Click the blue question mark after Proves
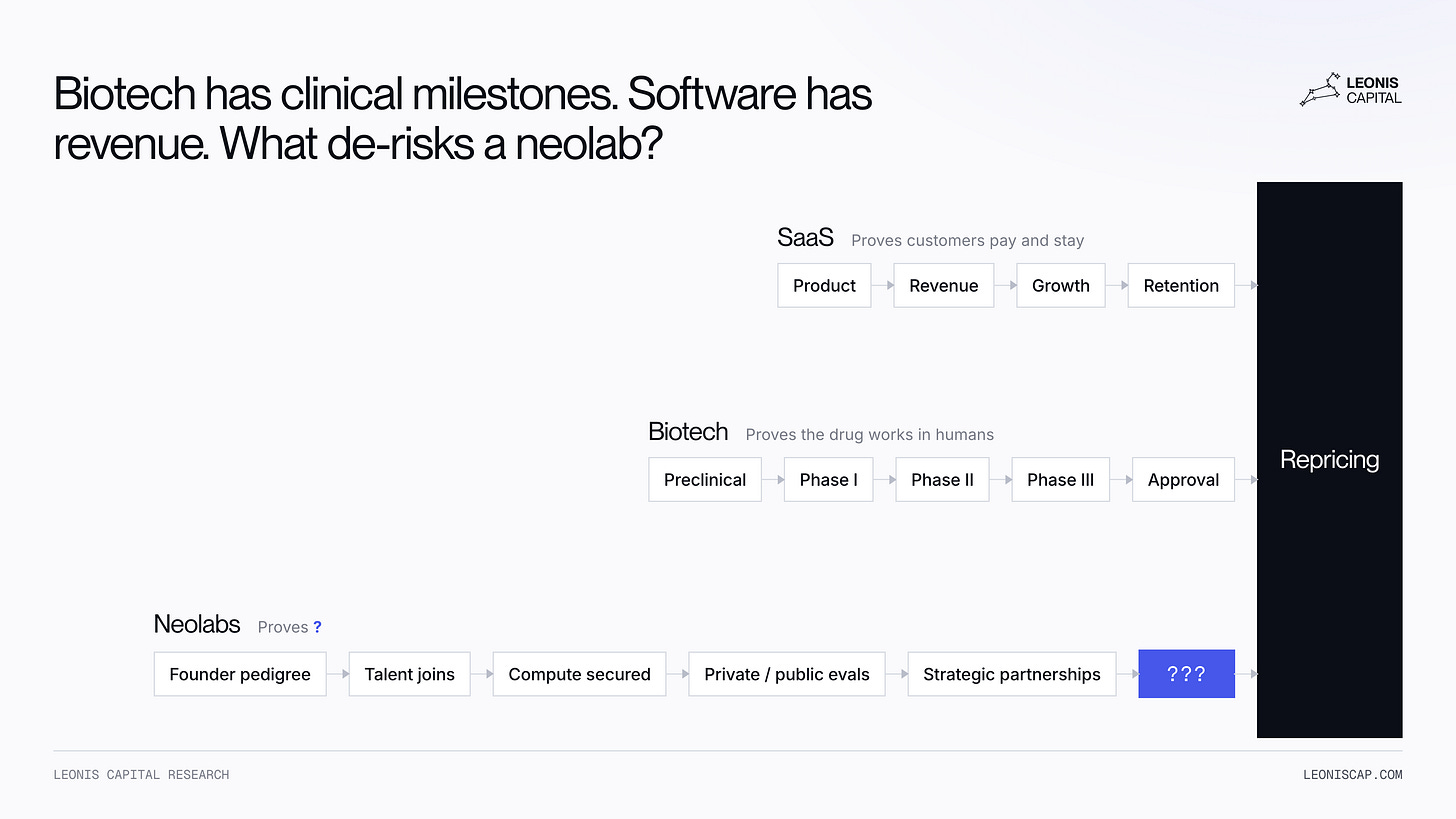This screenshot has height=819, width=1456. [x=317, y=627]
